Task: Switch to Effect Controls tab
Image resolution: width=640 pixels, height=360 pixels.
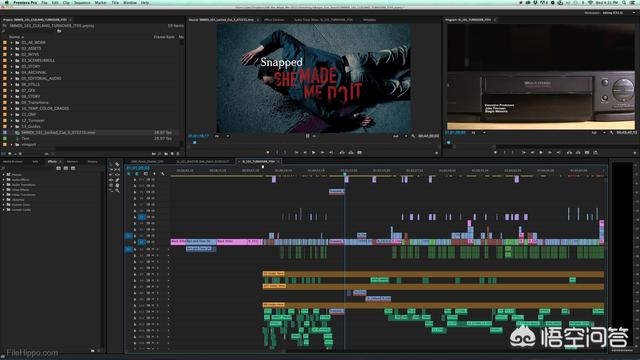Action: click(x=274, y=20)
